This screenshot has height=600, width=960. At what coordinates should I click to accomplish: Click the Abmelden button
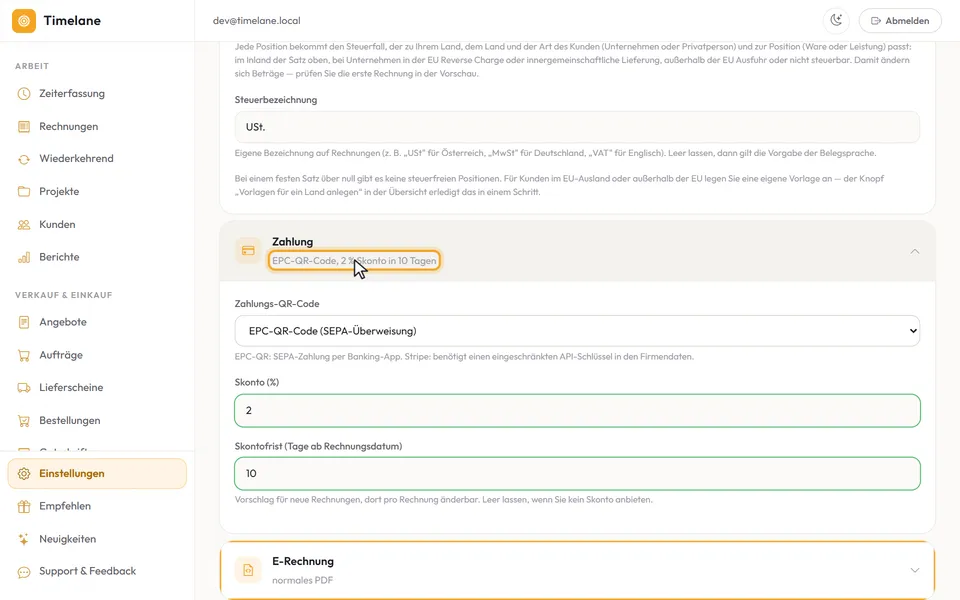tap(900, 21)
